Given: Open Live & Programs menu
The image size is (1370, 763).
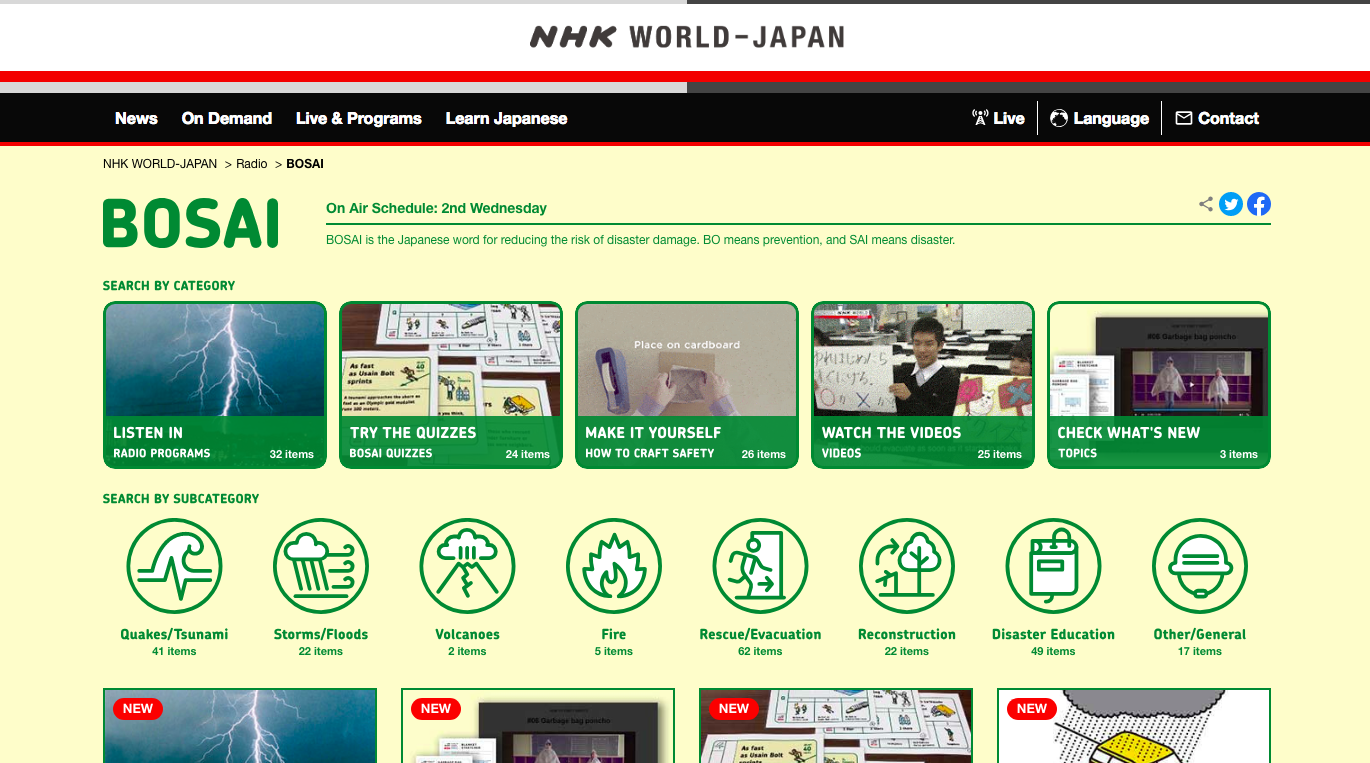Looking at the screenshot, I should point(359,118).
